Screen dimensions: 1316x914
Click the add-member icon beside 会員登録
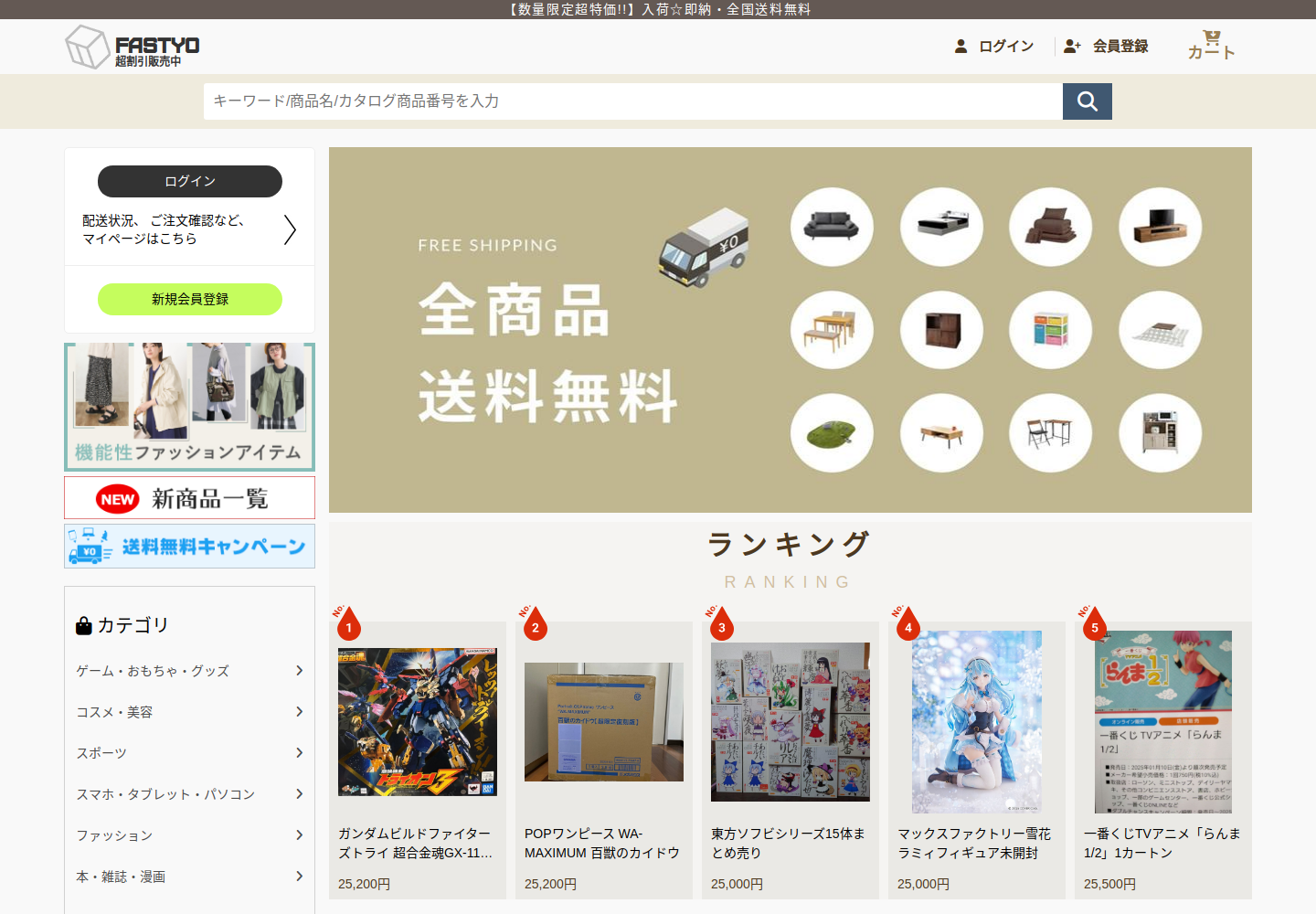[x=1072, y=46]
